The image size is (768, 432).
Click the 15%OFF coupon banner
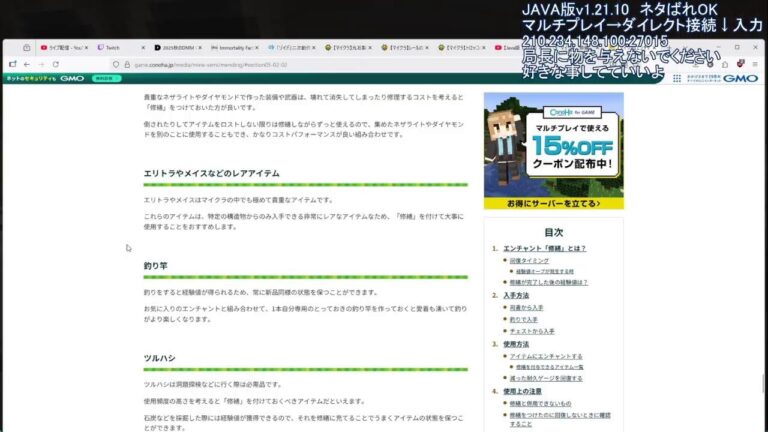click(553, 145)
